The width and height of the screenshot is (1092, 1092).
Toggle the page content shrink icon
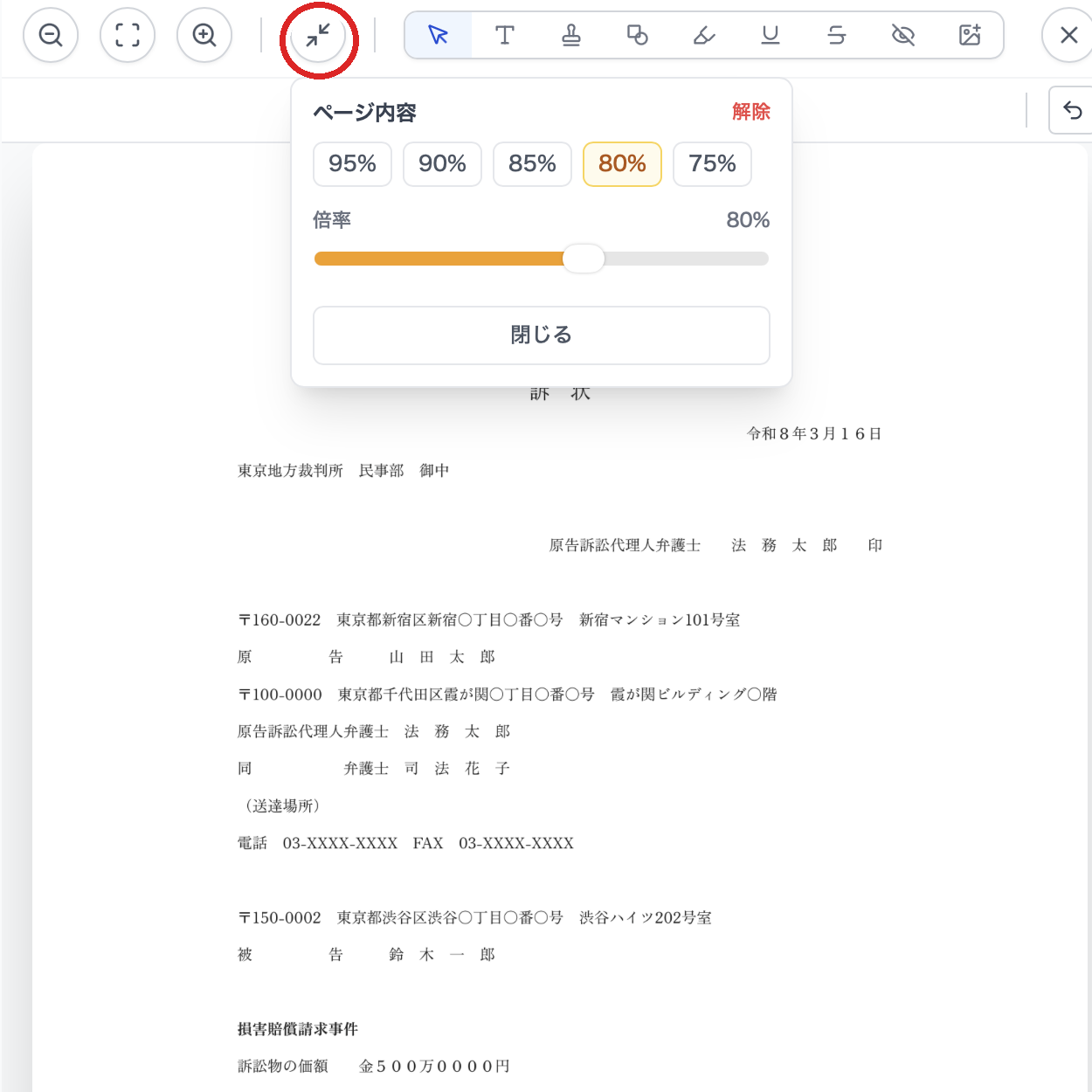coord(318,36)
